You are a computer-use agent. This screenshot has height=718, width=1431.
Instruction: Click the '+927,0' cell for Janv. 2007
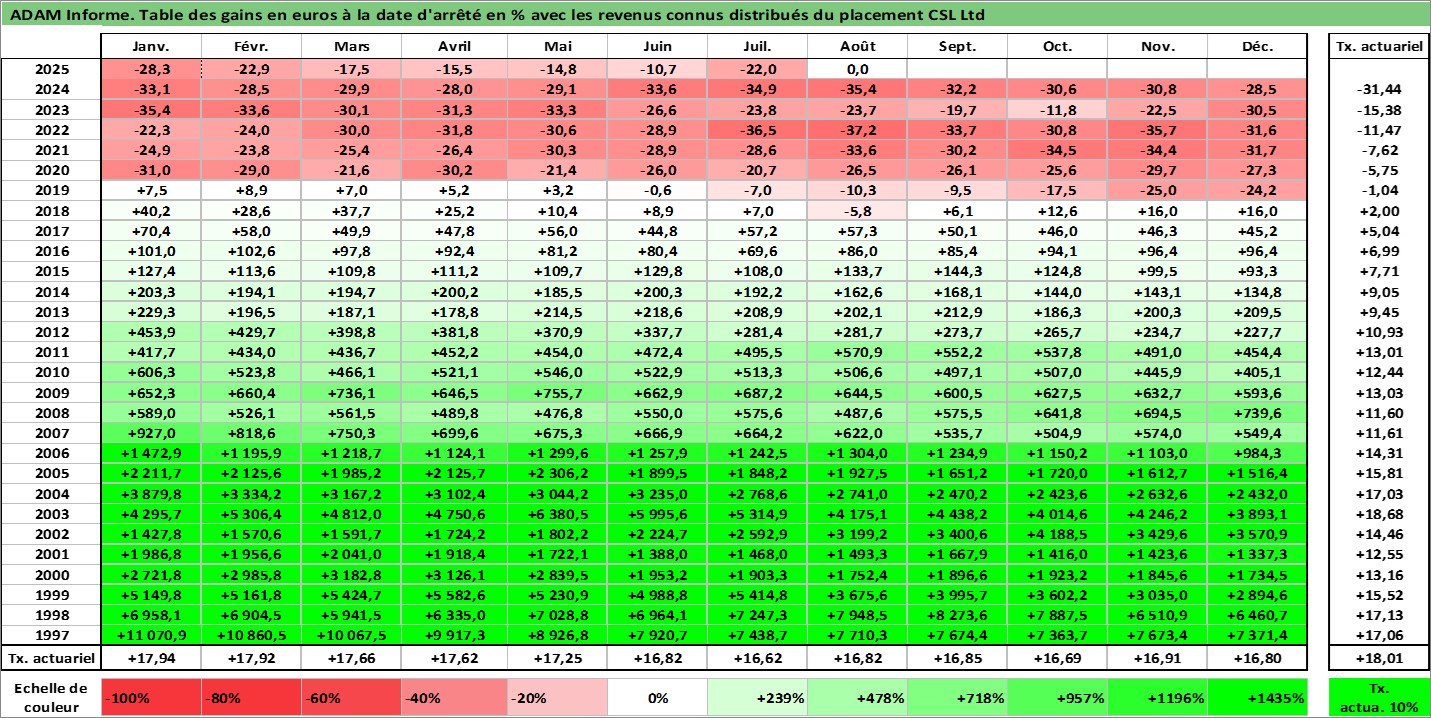coord(152,432)
